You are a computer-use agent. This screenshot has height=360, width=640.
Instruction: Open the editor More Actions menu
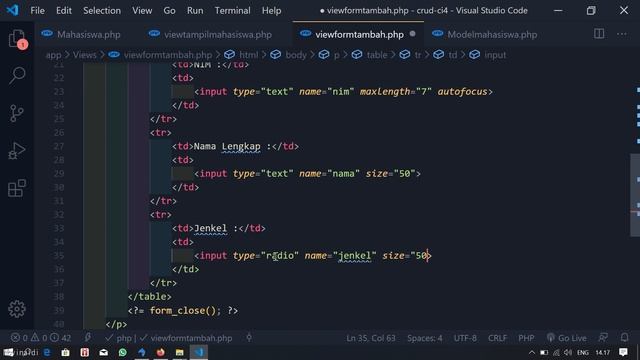click(x=622, y=34)
